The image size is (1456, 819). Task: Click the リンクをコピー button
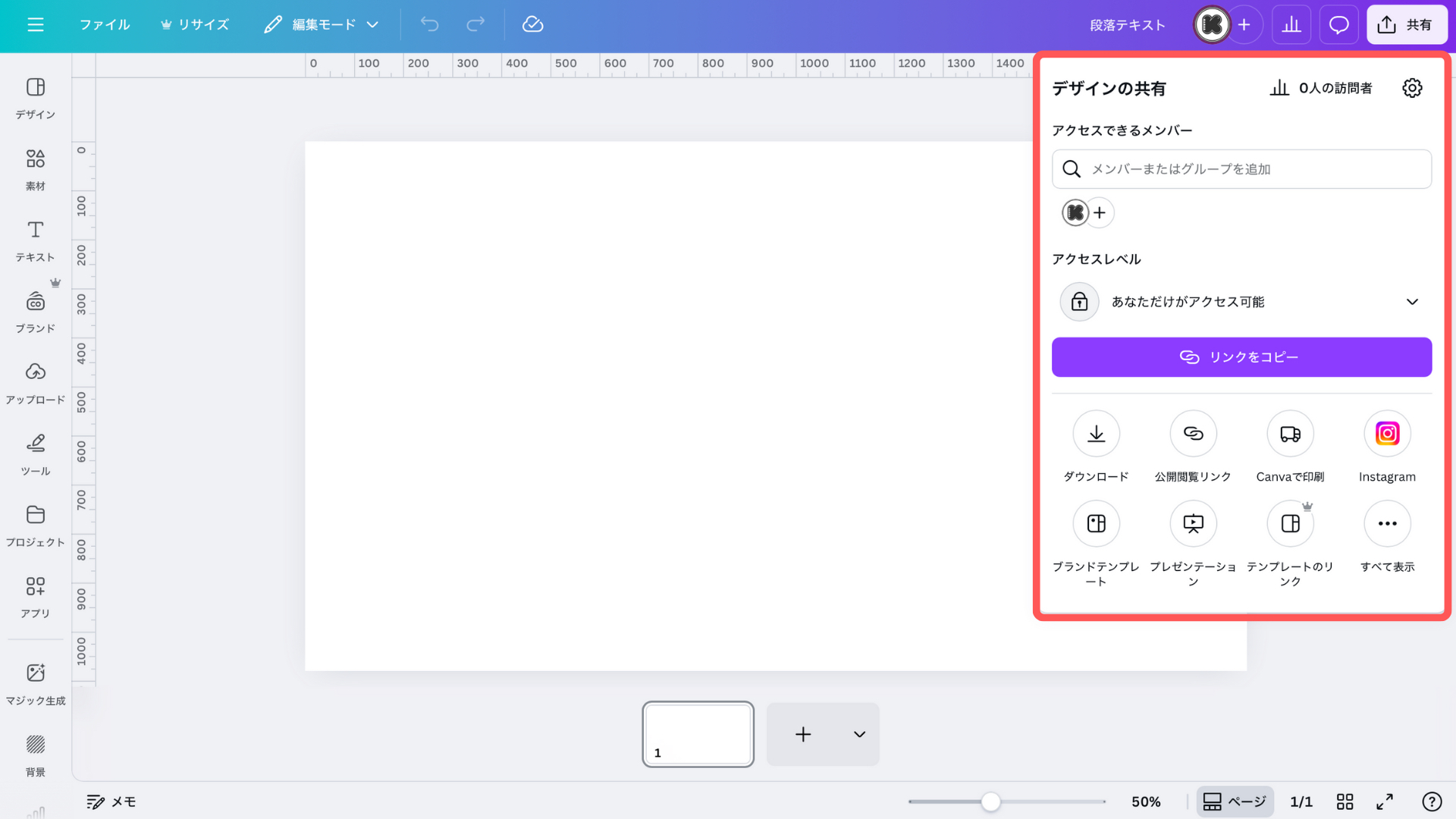click(1241, 357)
